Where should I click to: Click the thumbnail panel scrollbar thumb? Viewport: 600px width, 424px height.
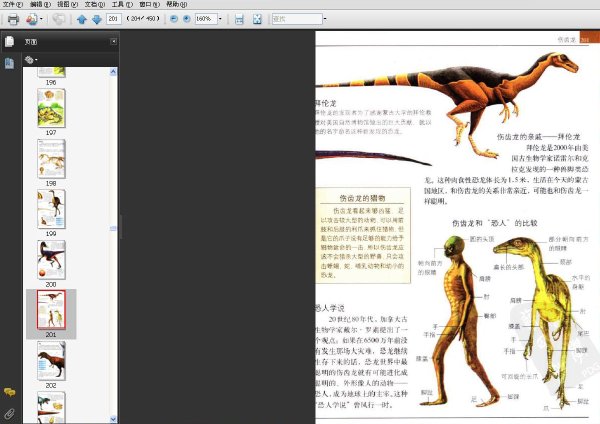click(113, 228)
